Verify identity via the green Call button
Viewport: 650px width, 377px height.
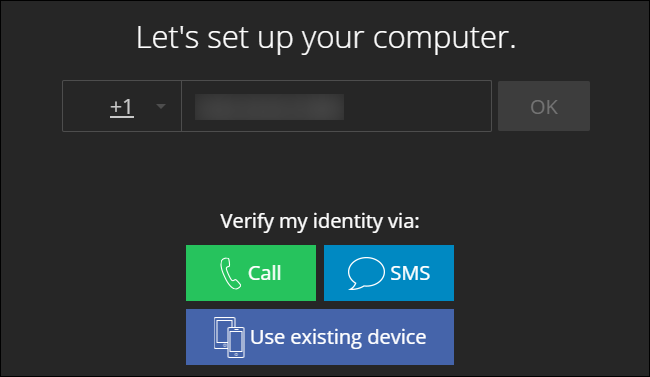click(251, 273)
